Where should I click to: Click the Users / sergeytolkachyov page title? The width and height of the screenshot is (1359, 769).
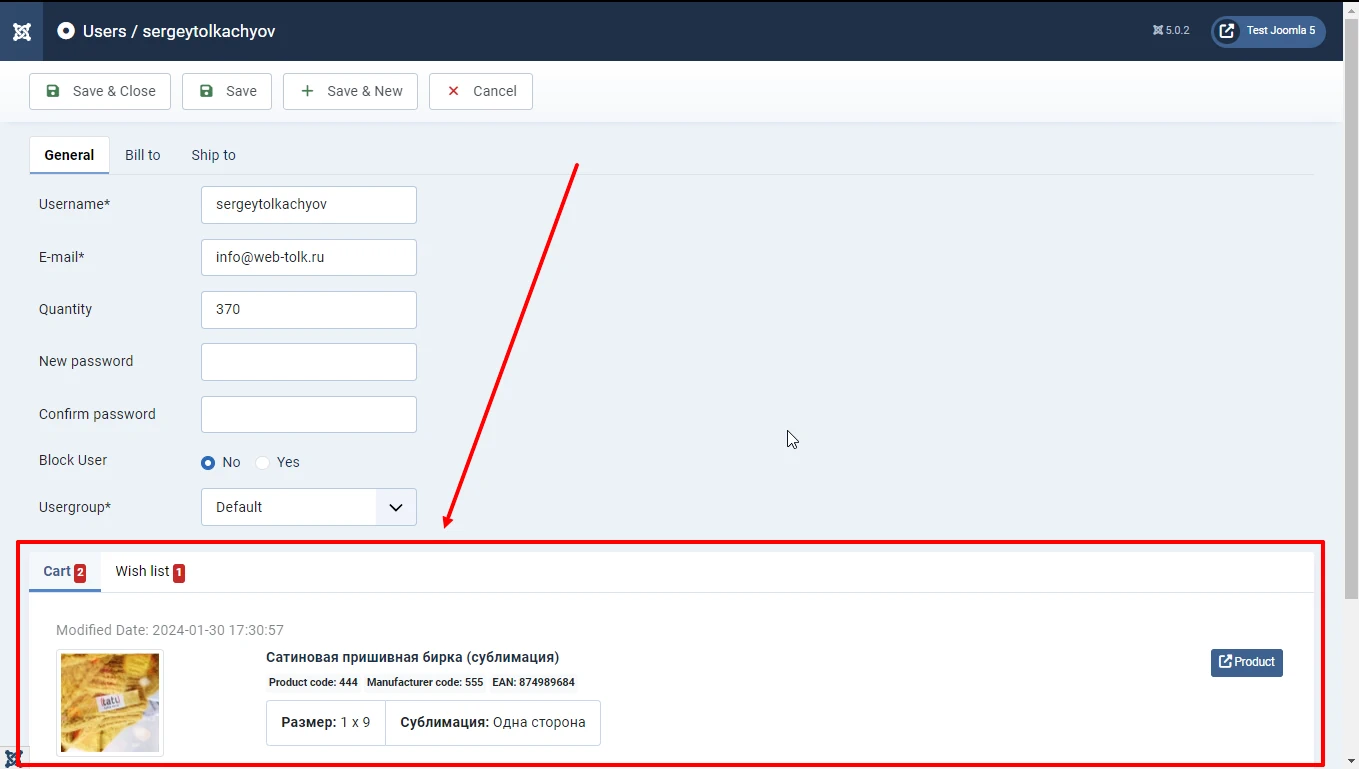[x=179, y=31]
